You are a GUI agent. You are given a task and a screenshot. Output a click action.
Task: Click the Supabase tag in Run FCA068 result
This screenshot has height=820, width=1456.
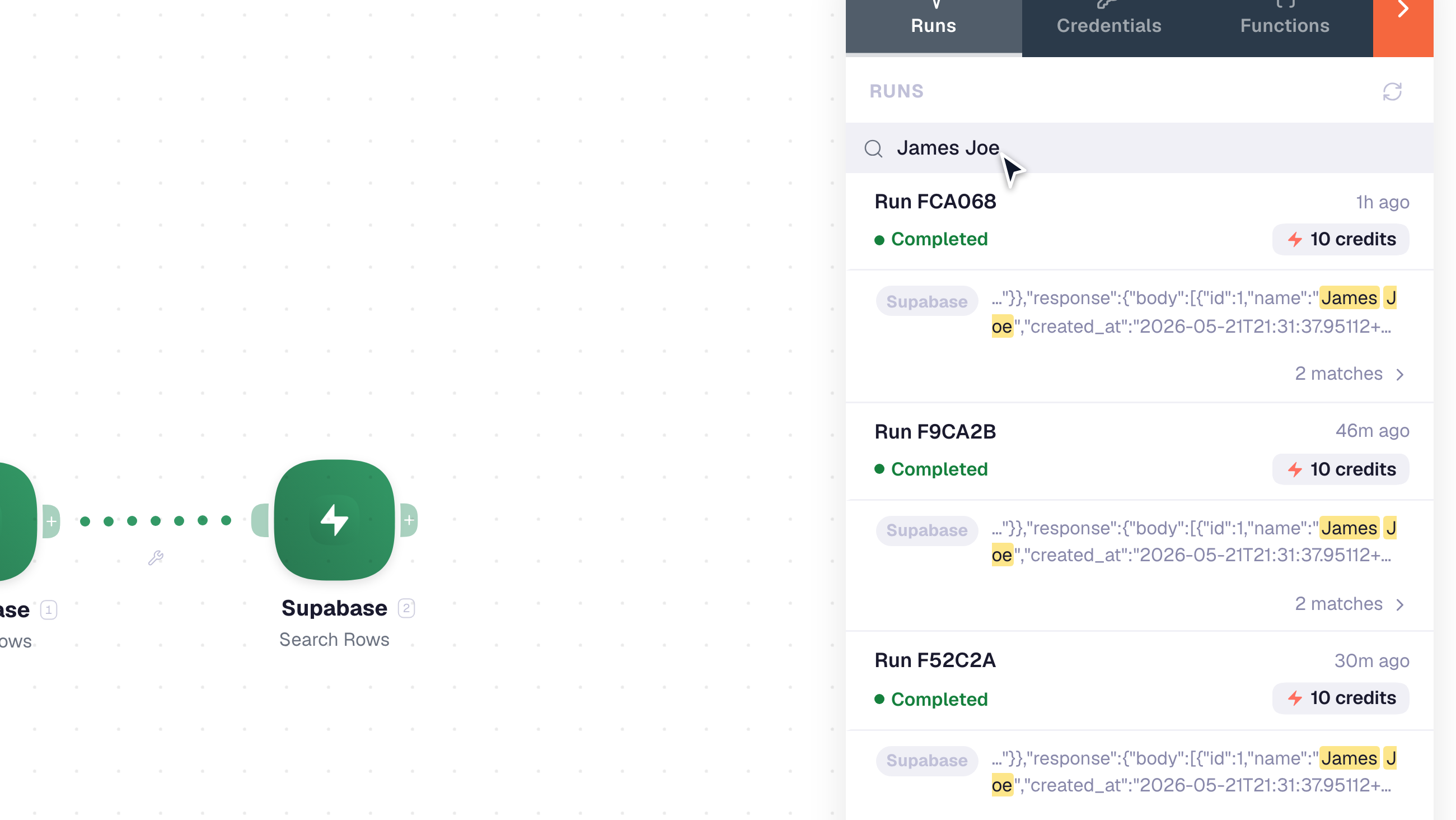point(926,301)
